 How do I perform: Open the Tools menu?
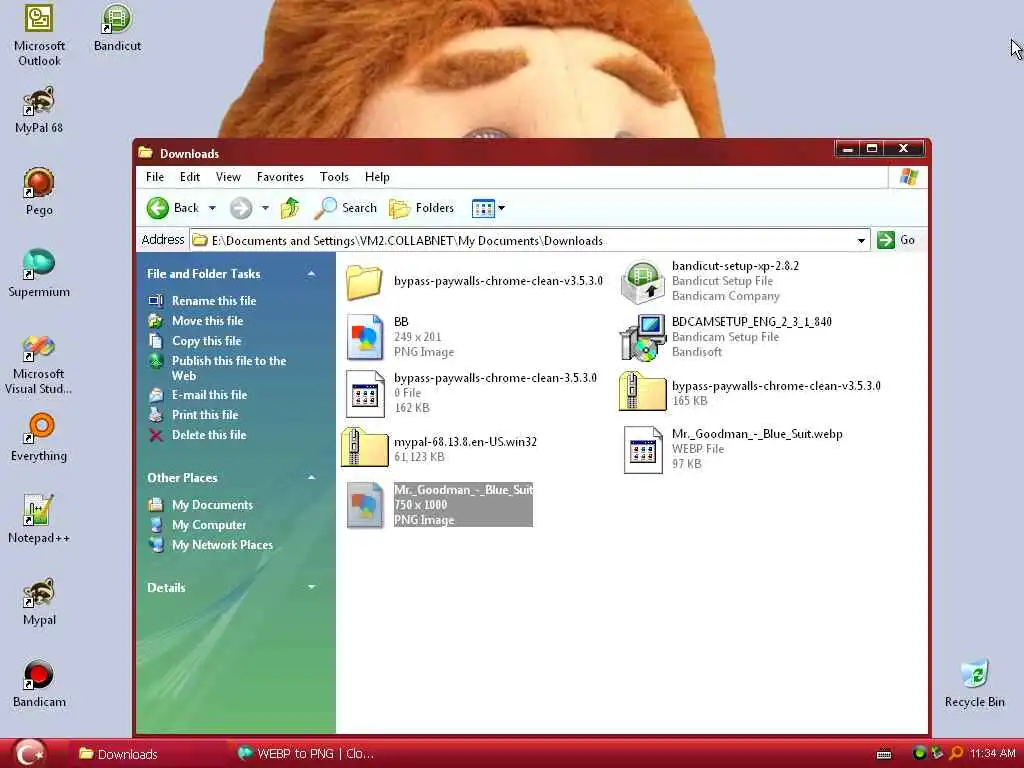(x=334, y=177)
